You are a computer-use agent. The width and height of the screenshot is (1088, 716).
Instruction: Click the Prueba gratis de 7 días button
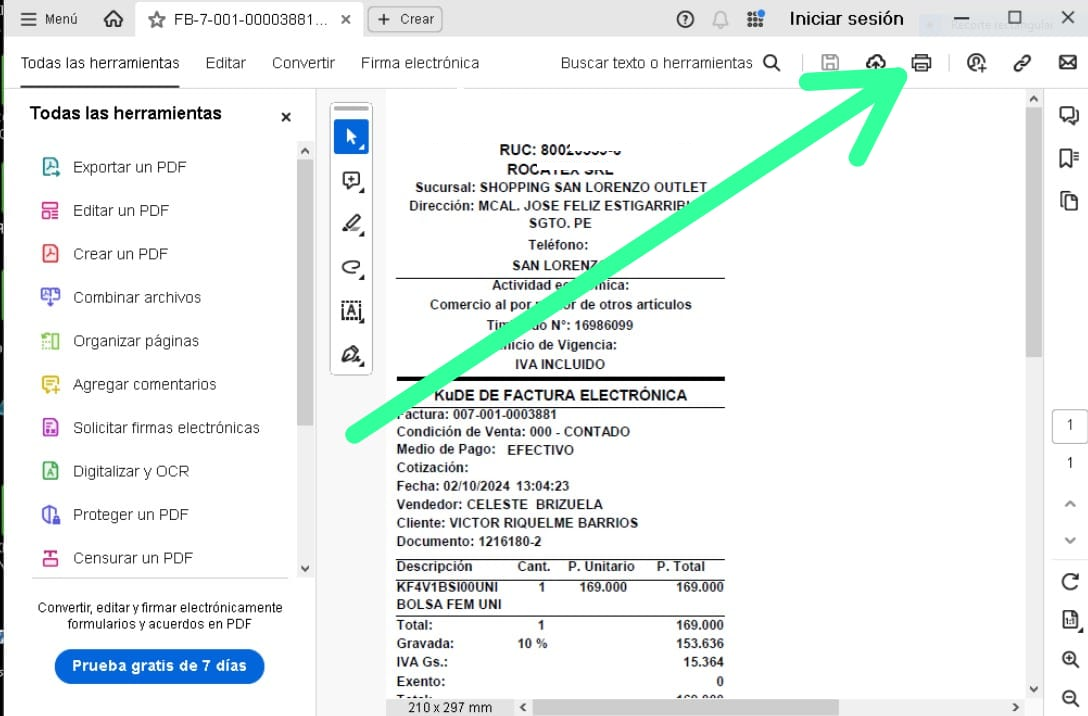pyautogui.click(x=159, y=666)
